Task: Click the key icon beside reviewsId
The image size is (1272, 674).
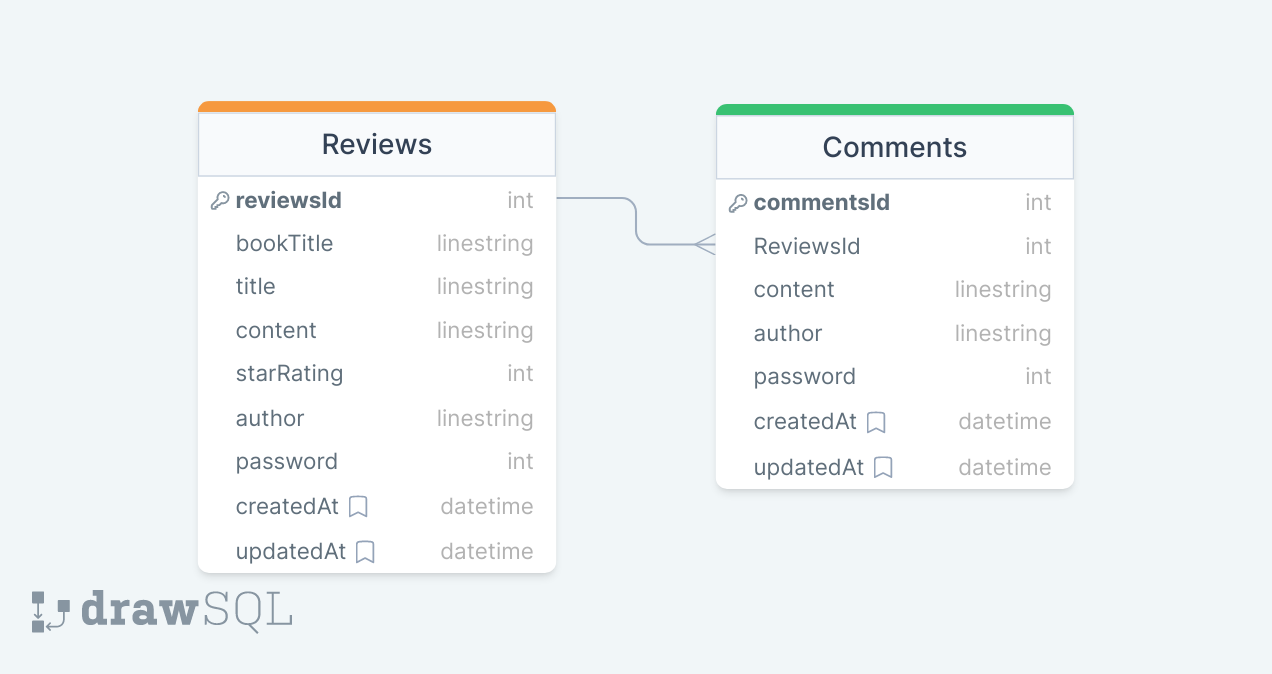Action: coord(220,201)
